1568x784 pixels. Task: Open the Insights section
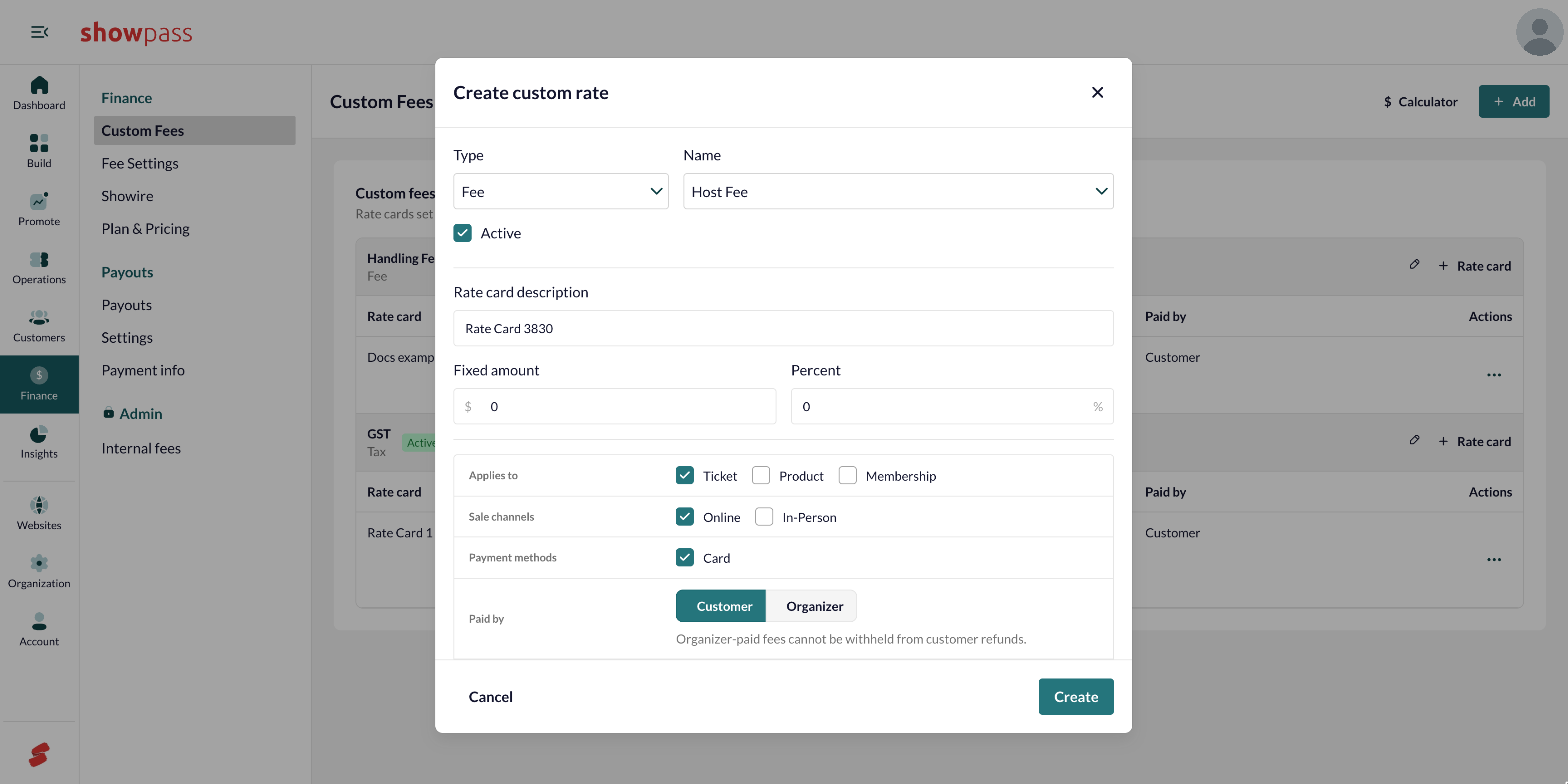click(x=39, y=442)
